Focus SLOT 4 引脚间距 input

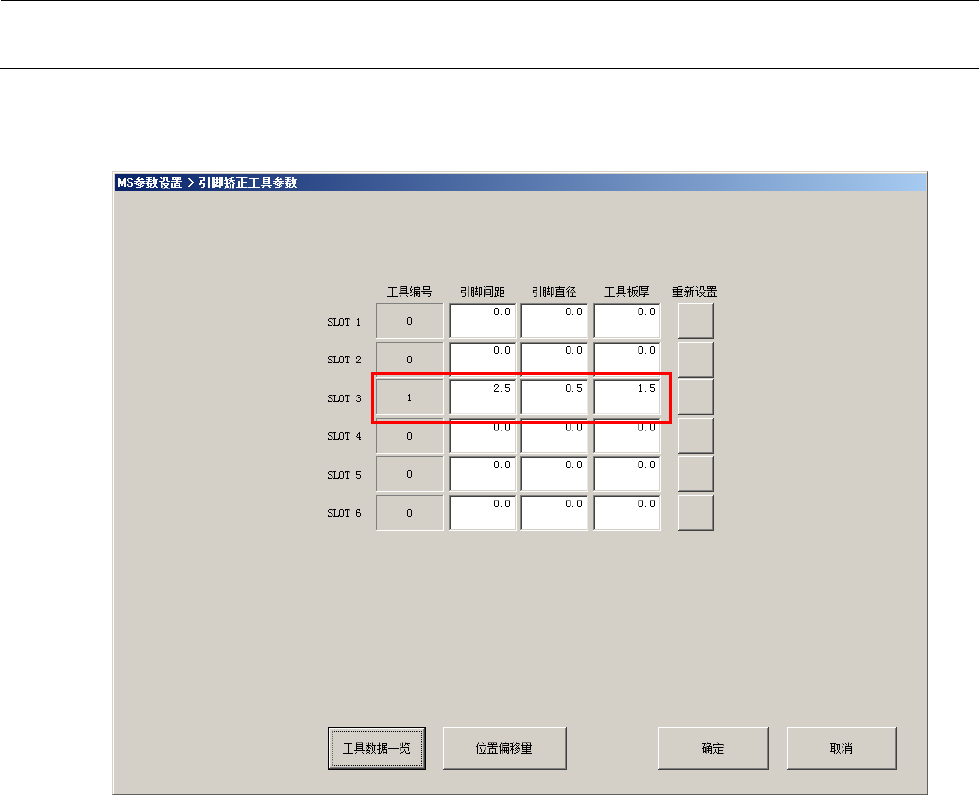click(x=483, y=436)
